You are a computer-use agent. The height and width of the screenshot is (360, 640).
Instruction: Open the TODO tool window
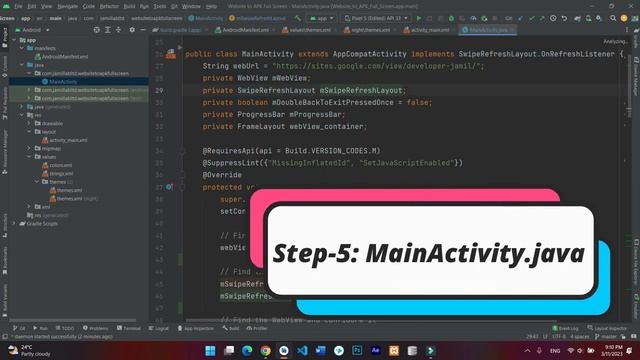65,328
